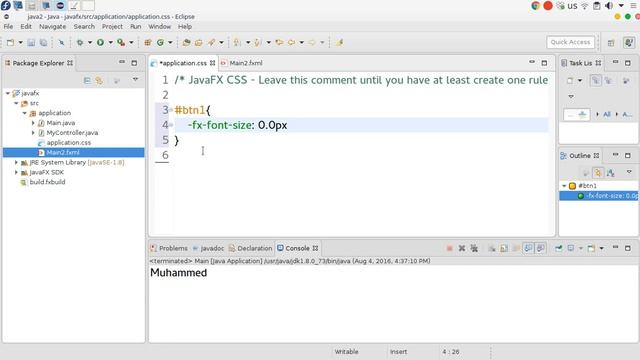Click the Next Annotation toolbar icon
Viewport: 640px width, 360px height.
click(x=237, y=42)
